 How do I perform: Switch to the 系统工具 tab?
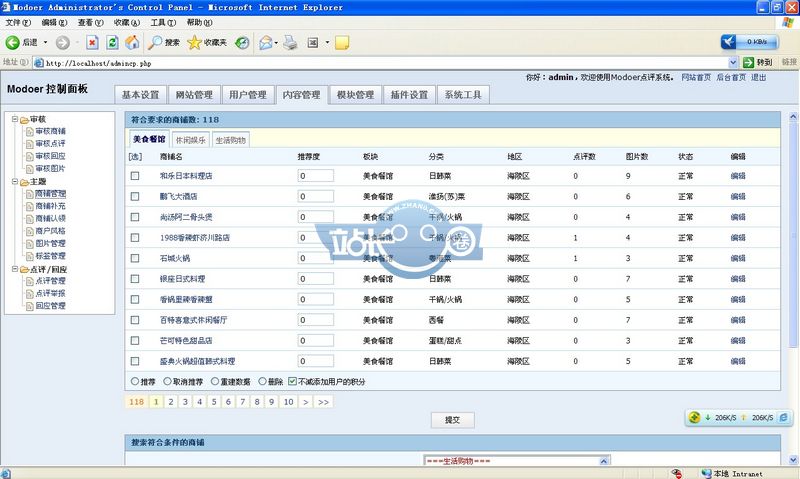tap(463, 95)
